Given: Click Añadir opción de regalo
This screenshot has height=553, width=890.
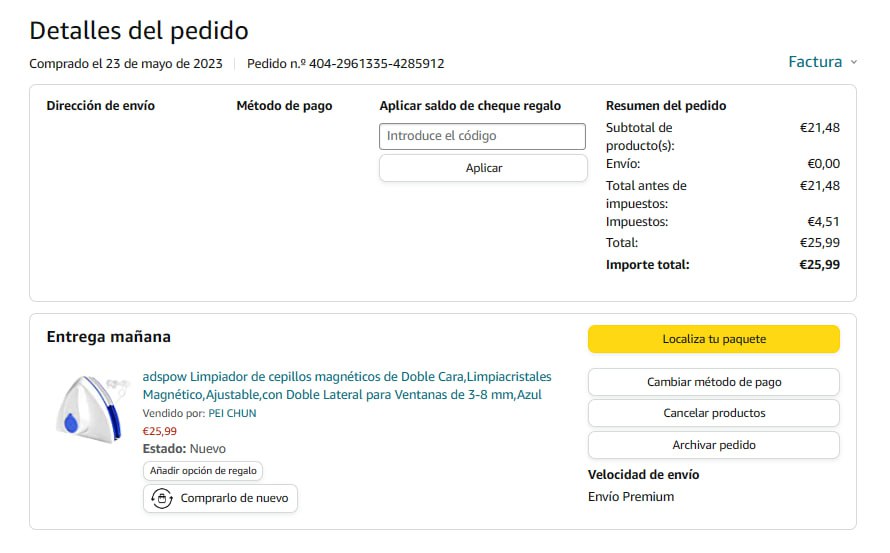Looking at the screenshot, I should [203, 470].
